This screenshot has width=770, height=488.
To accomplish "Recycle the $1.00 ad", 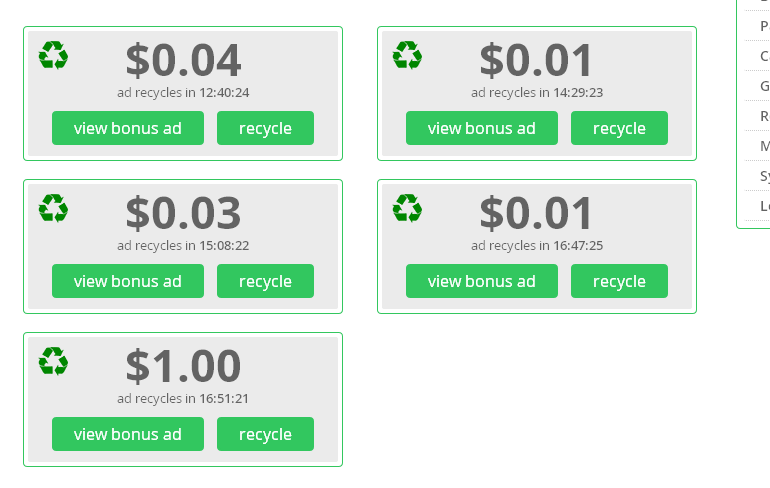I will coord(265,434).
